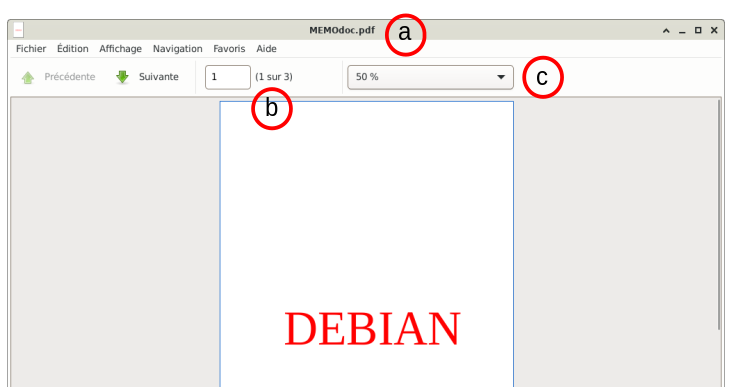The width and height of the screenshot is (733, 387).
Task: Click the greyed Précédente label
Action: pos(70,77)
